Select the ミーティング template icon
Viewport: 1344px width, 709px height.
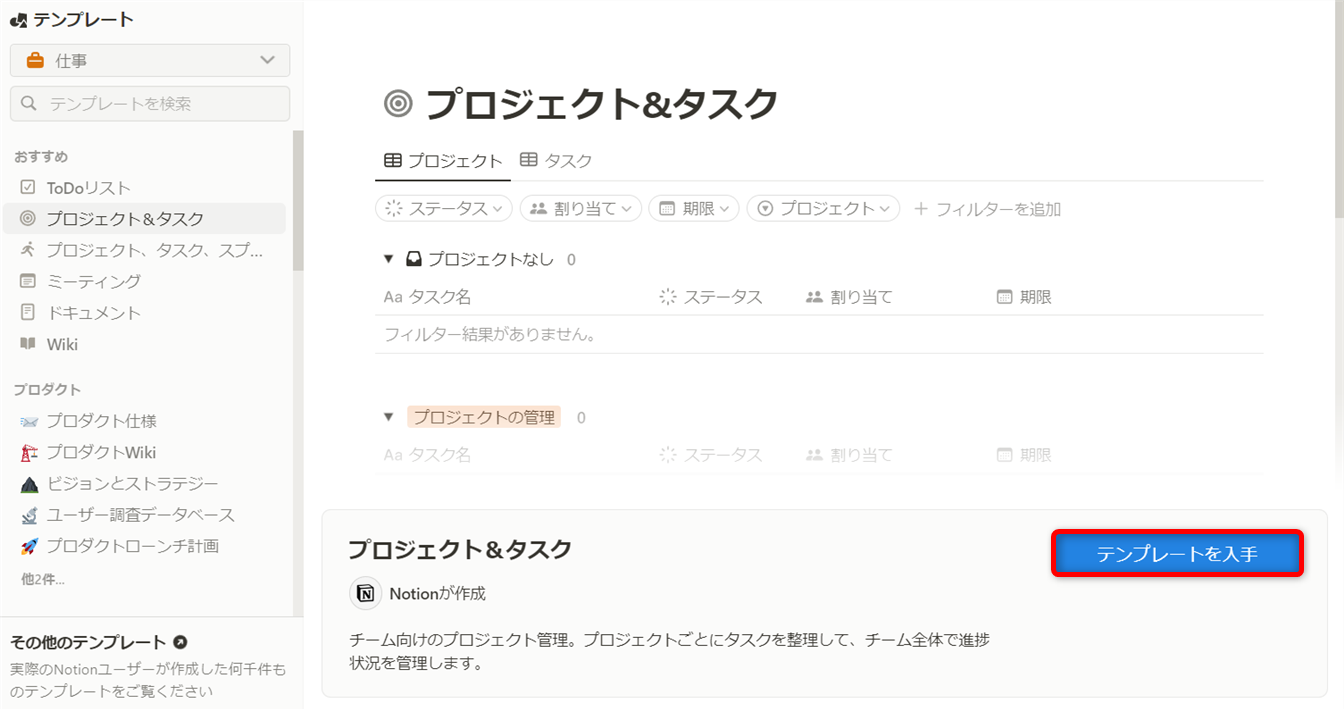click(28, 281)
